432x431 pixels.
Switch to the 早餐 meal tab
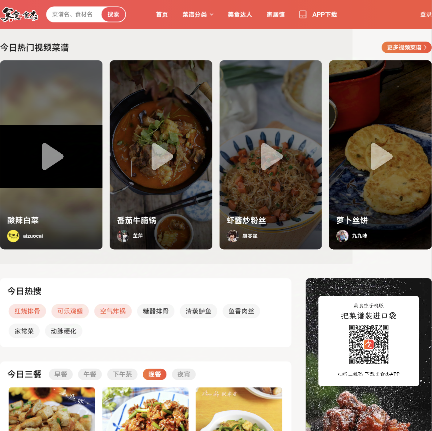(x=61, y=374)
